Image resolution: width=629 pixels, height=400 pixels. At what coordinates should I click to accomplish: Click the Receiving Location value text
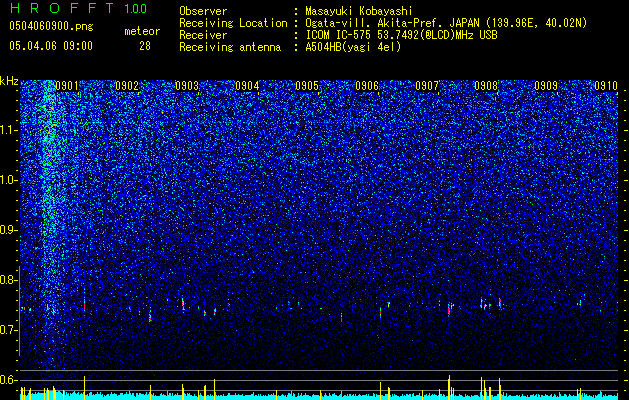pyautogui.click(x=446, y=23)
